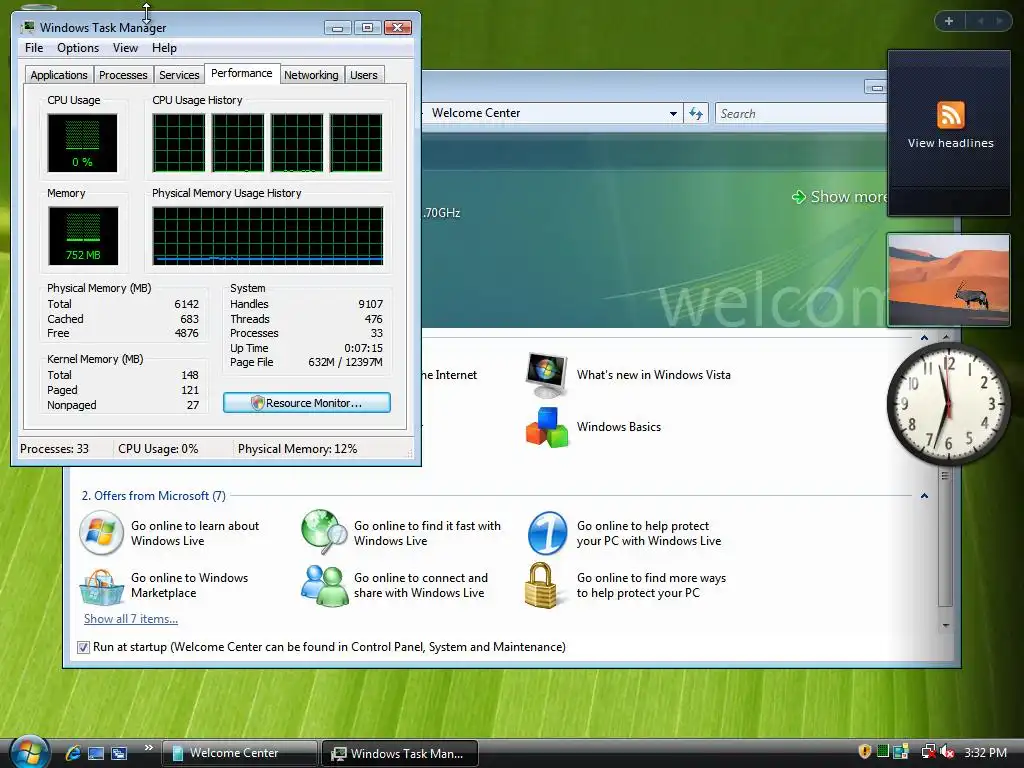
Task: Launch Internet Explorer from Quick Launch
Action: pos(72,752)
